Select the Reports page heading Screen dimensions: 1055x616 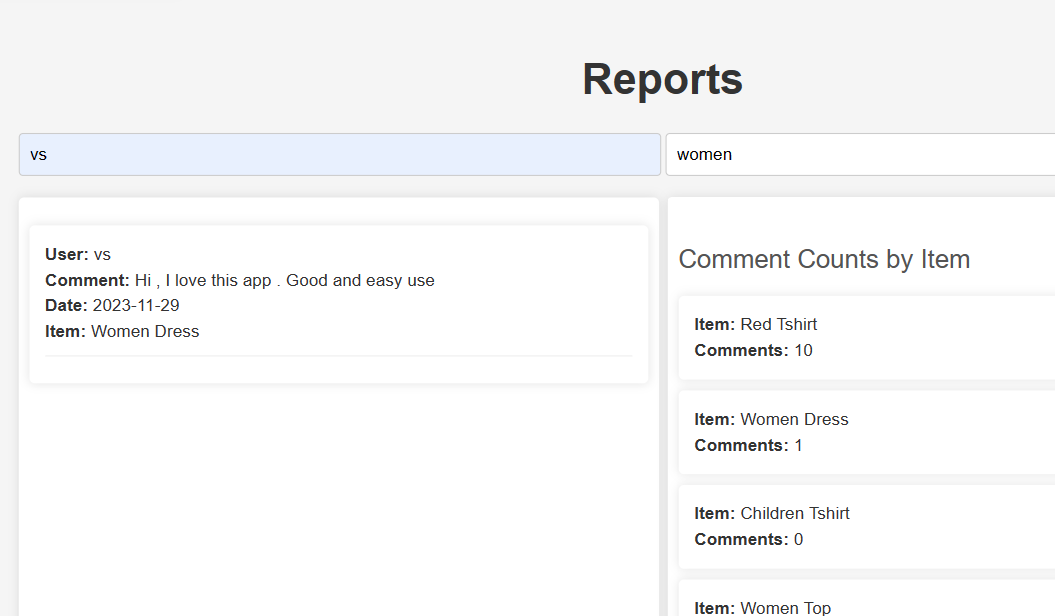(x=661, y=79)
